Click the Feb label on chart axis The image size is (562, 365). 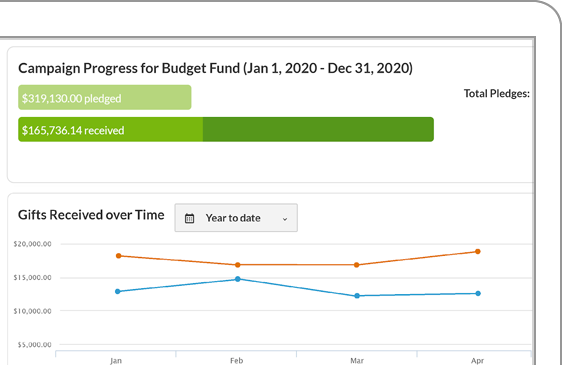coord(237,360)
